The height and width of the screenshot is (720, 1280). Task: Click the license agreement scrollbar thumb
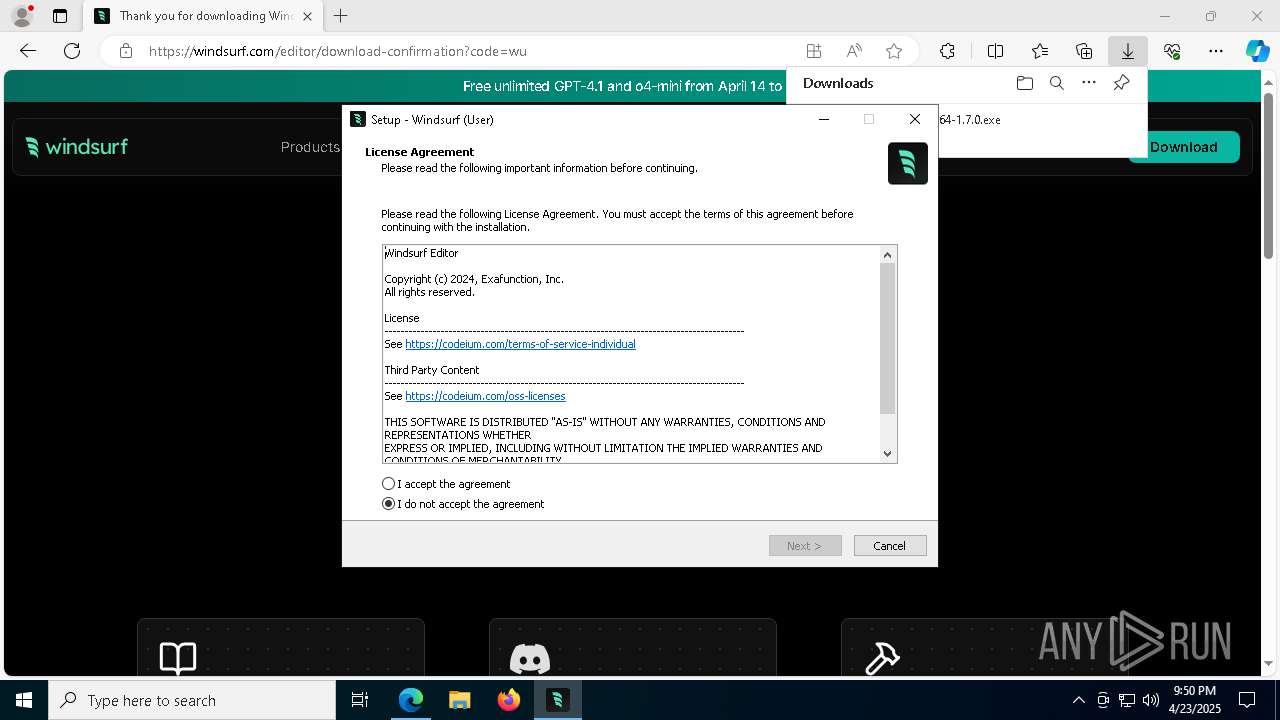(887, 338)
